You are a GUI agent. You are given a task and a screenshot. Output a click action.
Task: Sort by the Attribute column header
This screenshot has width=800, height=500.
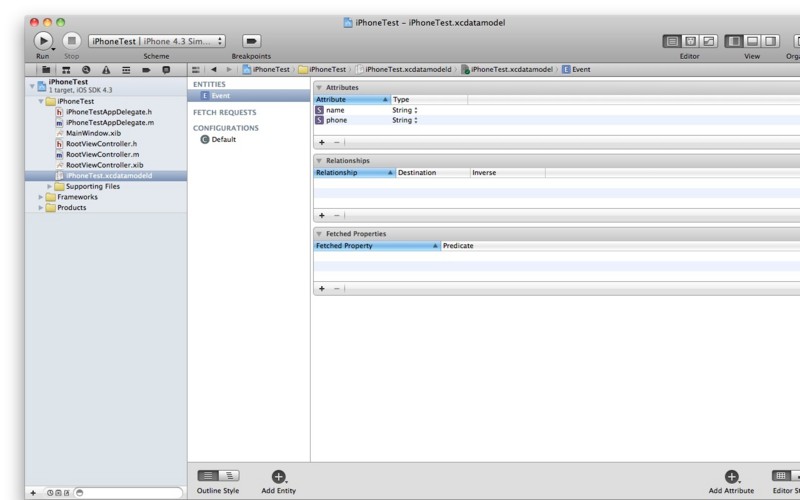352,99
